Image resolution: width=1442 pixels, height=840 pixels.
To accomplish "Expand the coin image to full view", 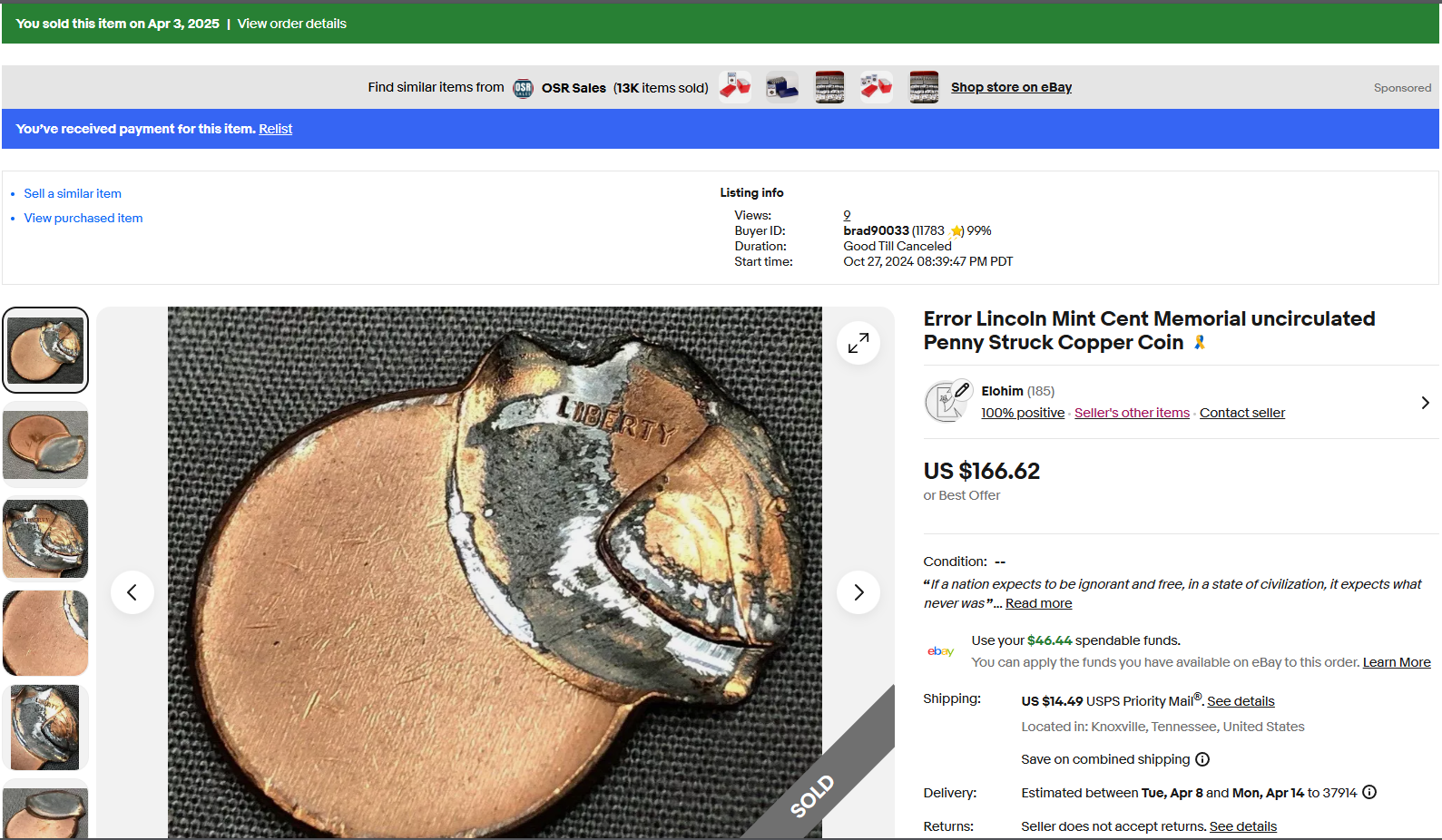I will (858, 343).
